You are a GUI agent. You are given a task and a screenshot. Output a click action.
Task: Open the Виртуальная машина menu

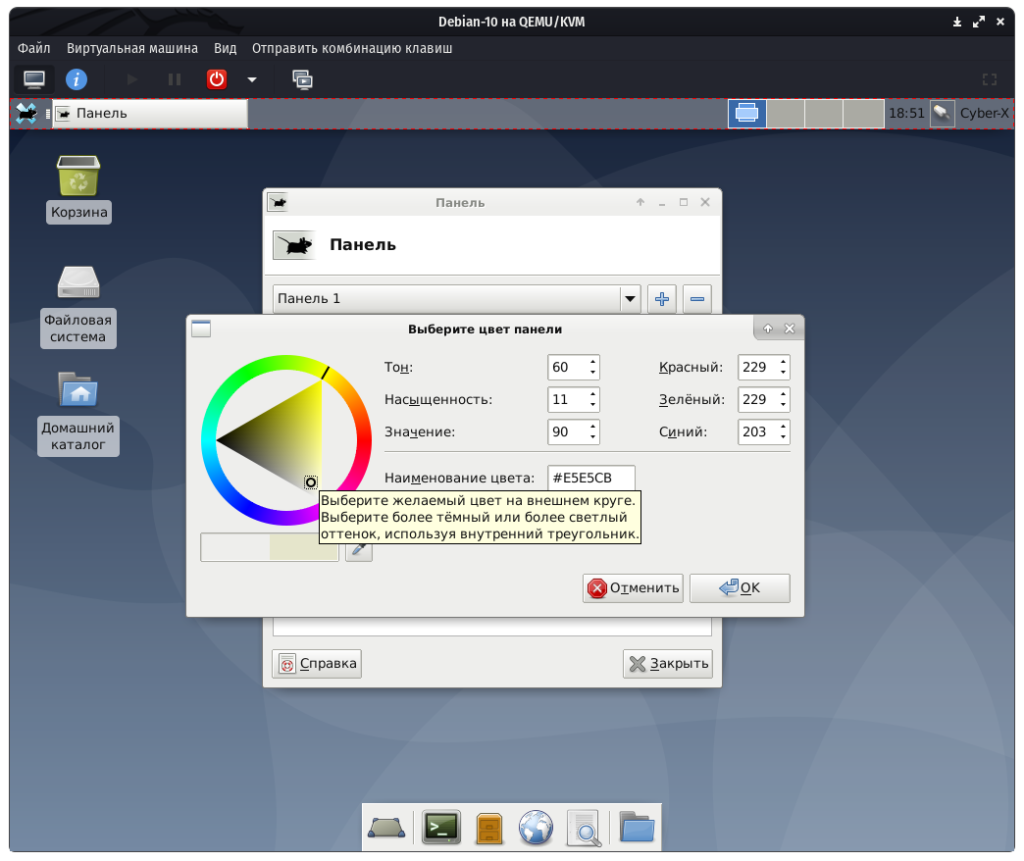coord(132,48)
